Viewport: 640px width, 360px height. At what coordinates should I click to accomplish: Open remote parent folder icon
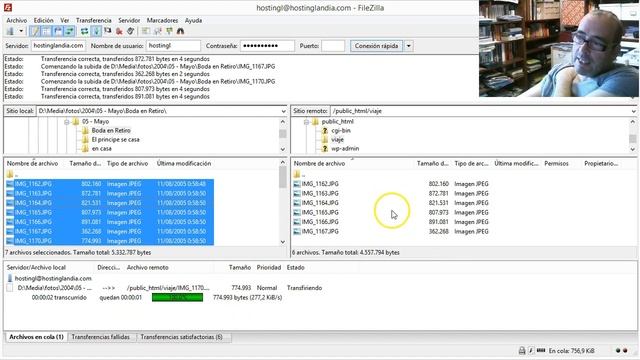pos(297,174)
